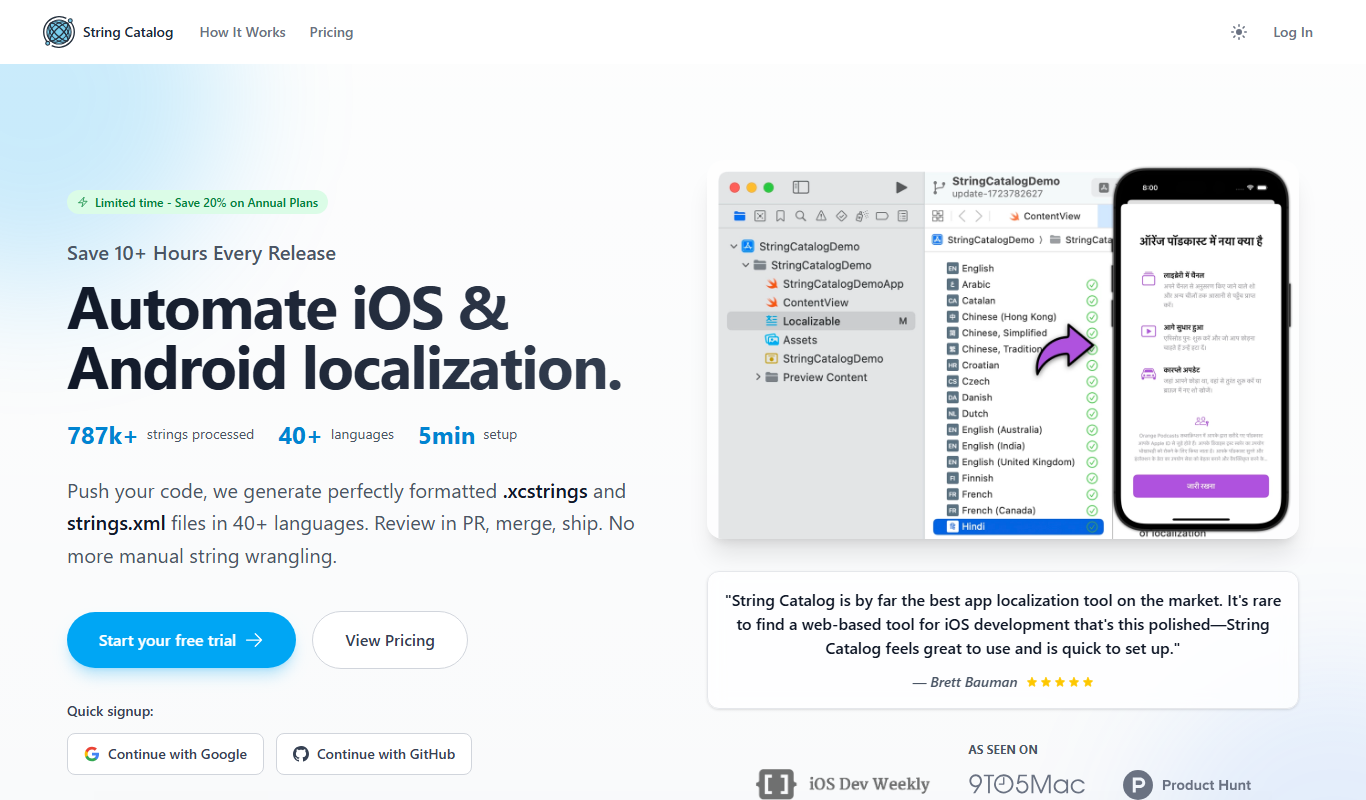1366x800 pixels.
Task: Select the Localizable file row
Action: [x=821, y=321]
